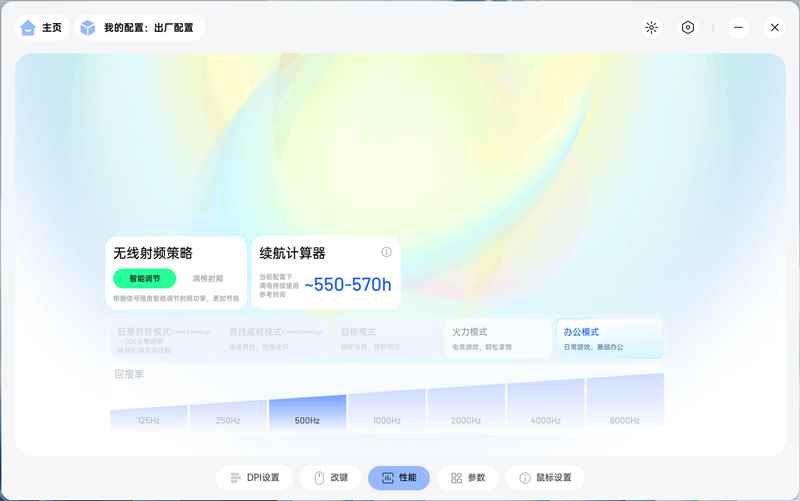Select the 办公模式 mode card
Viewport: 800px width, 501px height.
coord(609,339)
